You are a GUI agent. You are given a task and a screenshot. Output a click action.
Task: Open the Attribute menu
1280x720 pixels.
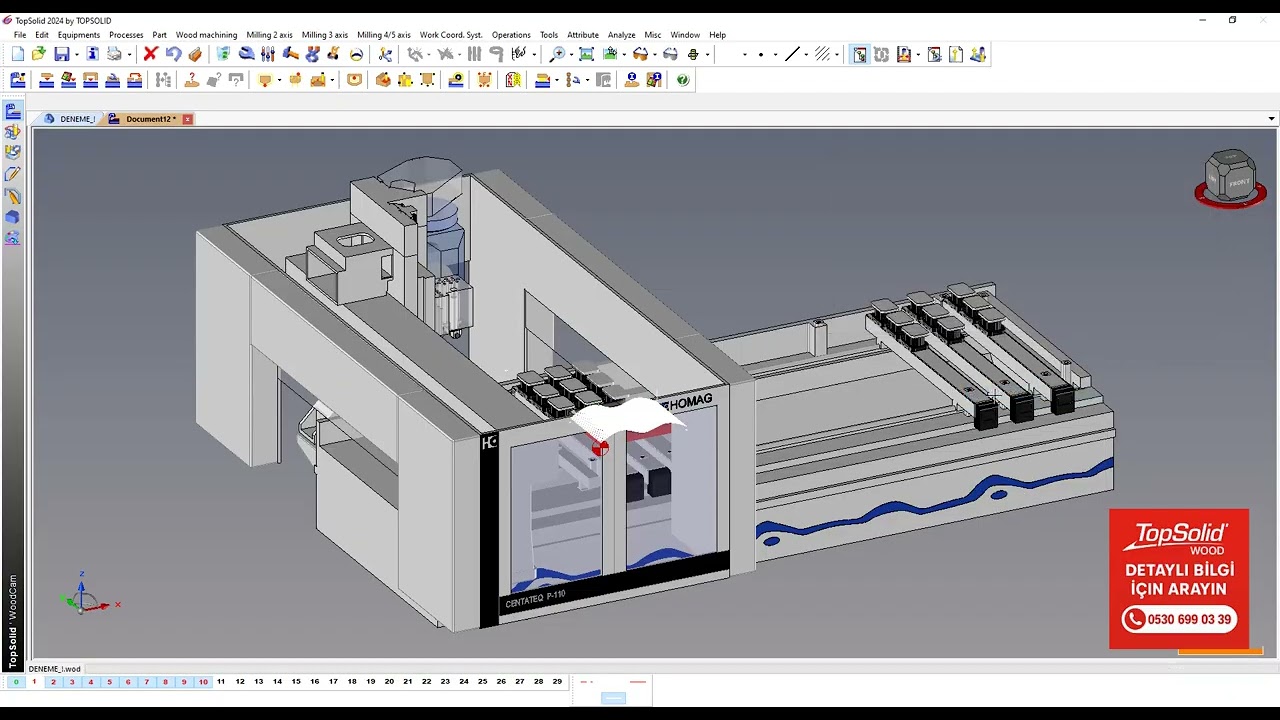583,35
